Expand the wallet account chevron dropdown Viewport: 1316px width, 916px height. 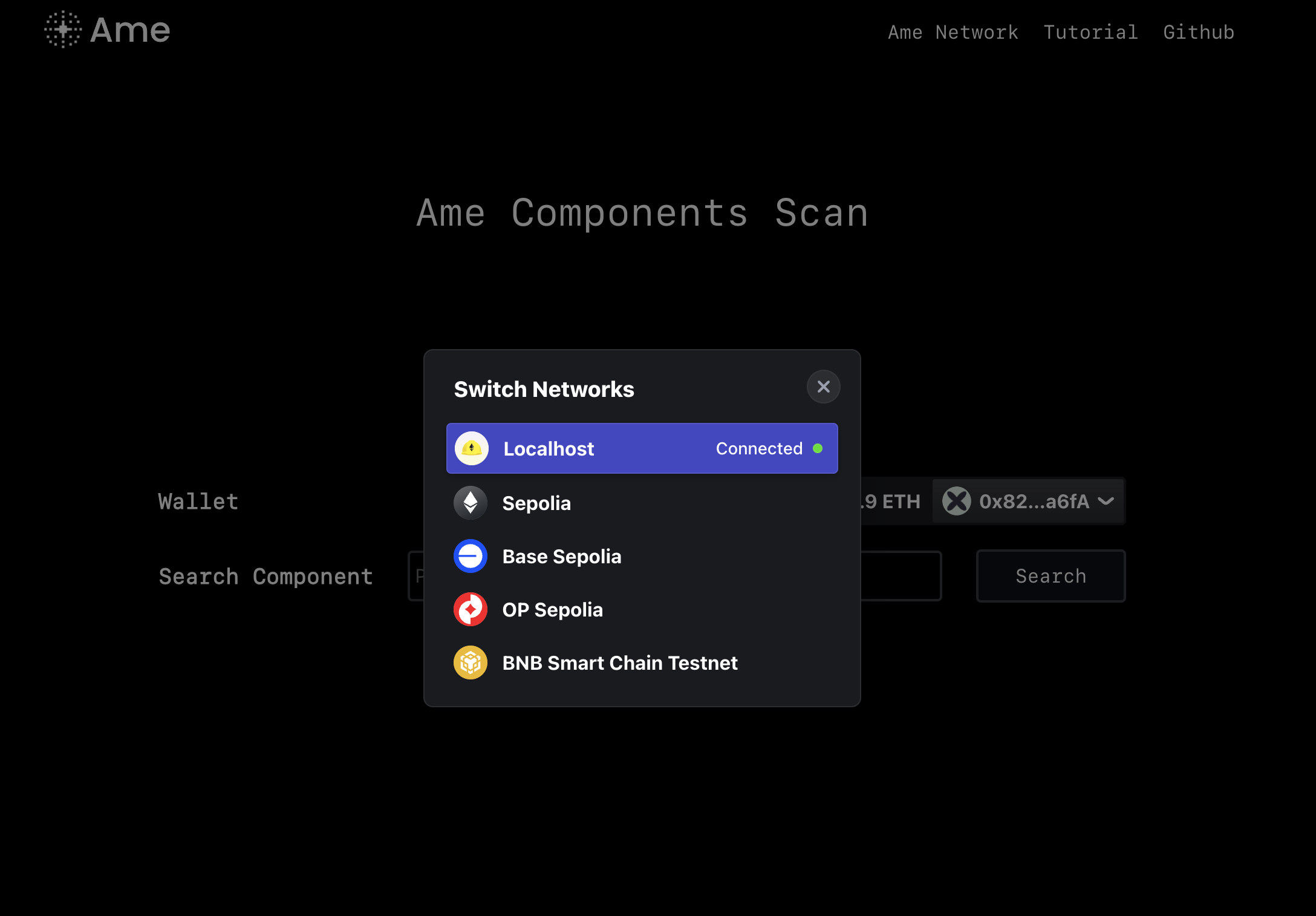[x=1106, y=501]
